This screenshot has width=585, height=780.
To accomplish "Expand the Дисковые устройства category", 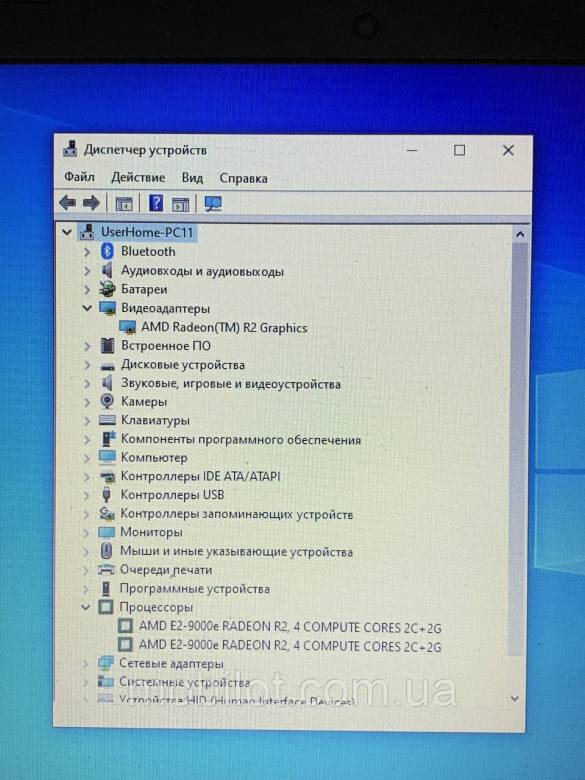I will click(x=87, y=365).
